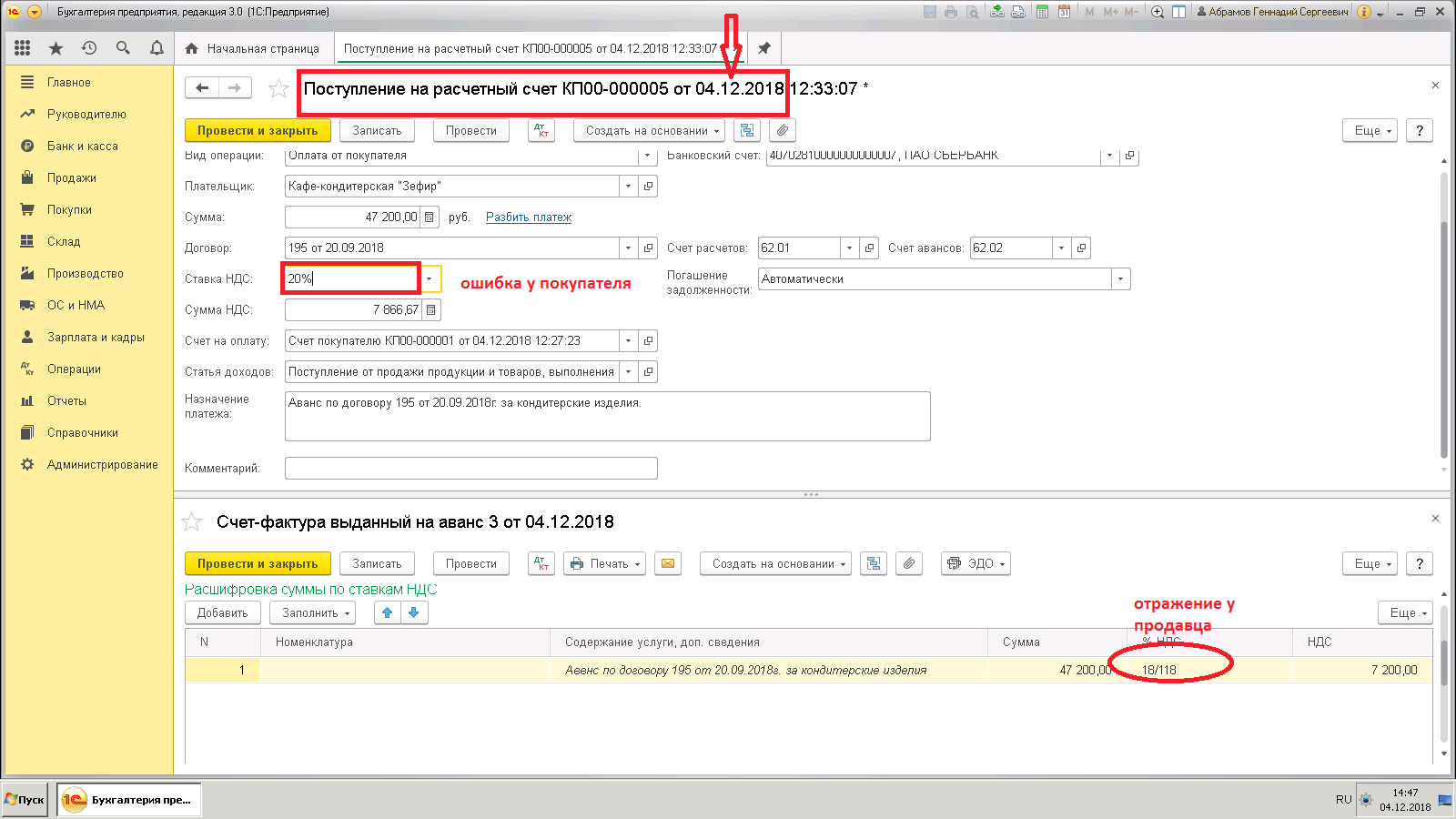Open the Favorites star in the top panel

coord(56,48)
